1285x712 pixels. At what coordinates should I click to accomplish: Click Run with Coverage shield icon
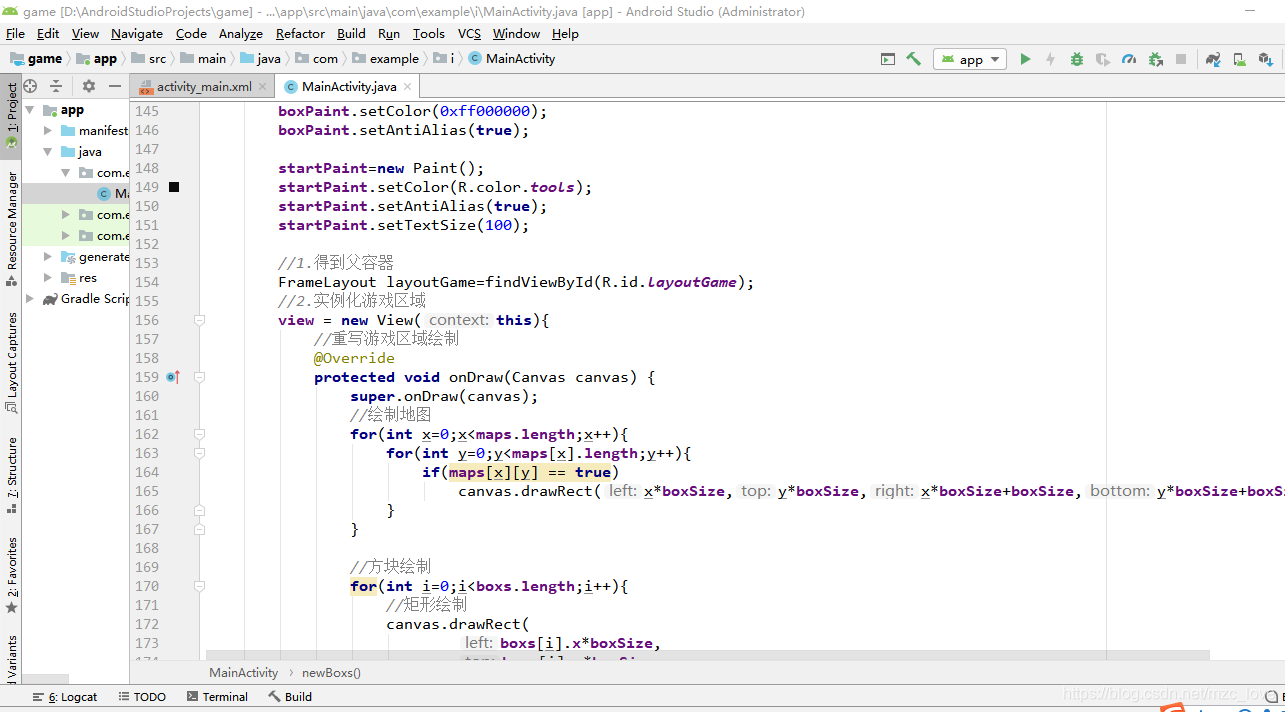[1103, 59]
